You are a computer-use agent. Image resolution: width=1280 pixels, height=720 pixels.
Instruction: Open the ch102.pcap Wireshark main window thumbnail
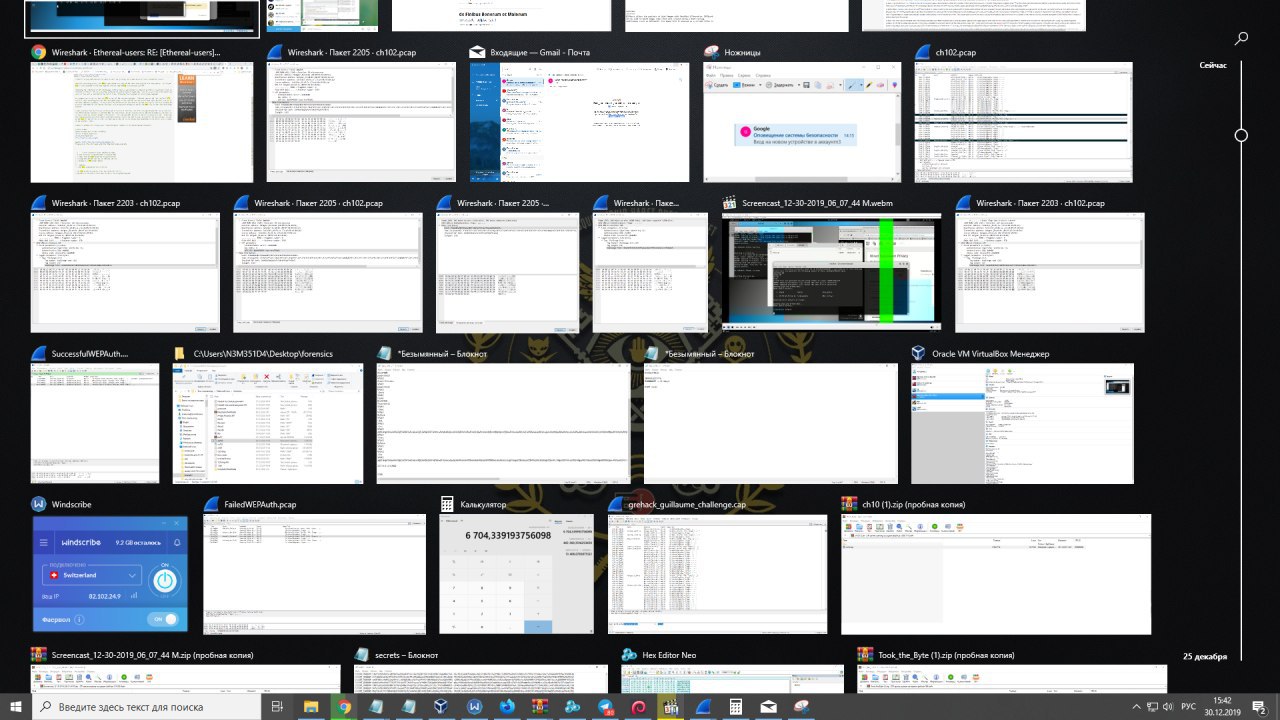point(1024,122)
